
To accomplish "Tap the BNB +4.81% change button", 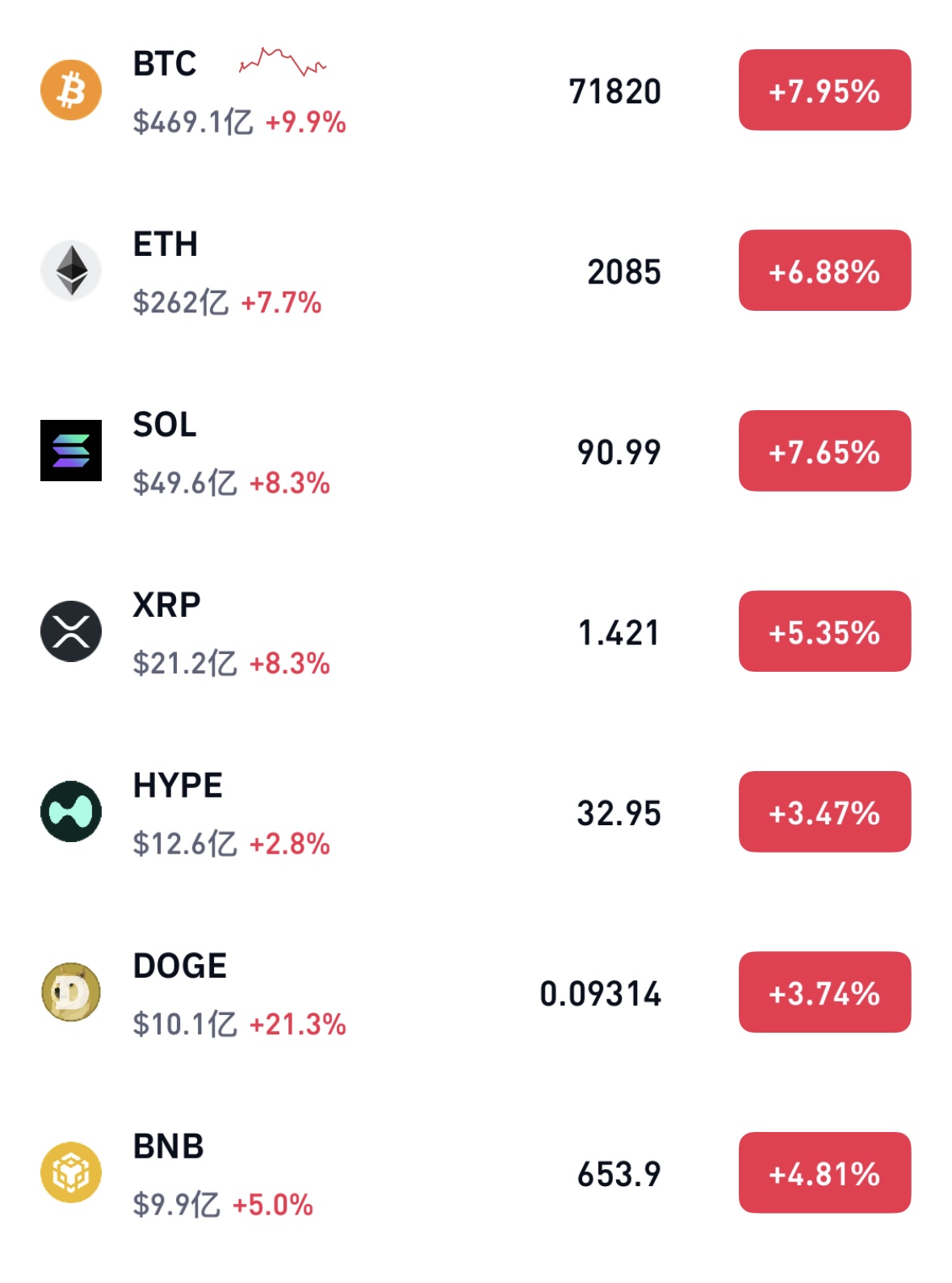I will point(824,1172).
